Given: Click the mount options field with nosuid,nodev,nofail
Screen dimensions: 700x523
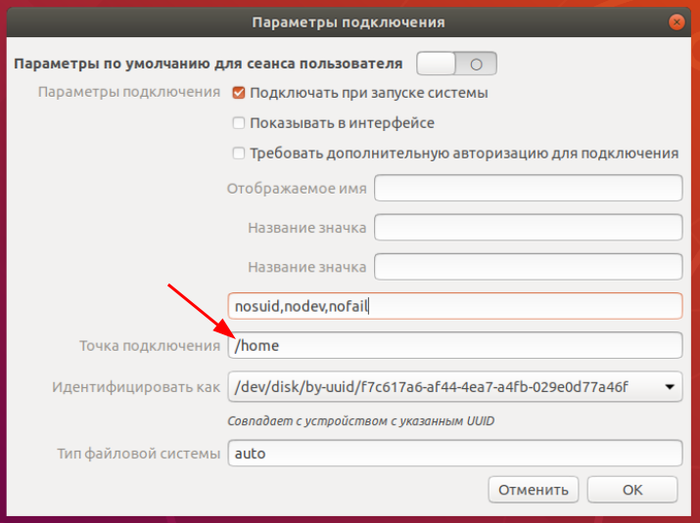Looking at the screenshot, I should [x=455, y=305].
